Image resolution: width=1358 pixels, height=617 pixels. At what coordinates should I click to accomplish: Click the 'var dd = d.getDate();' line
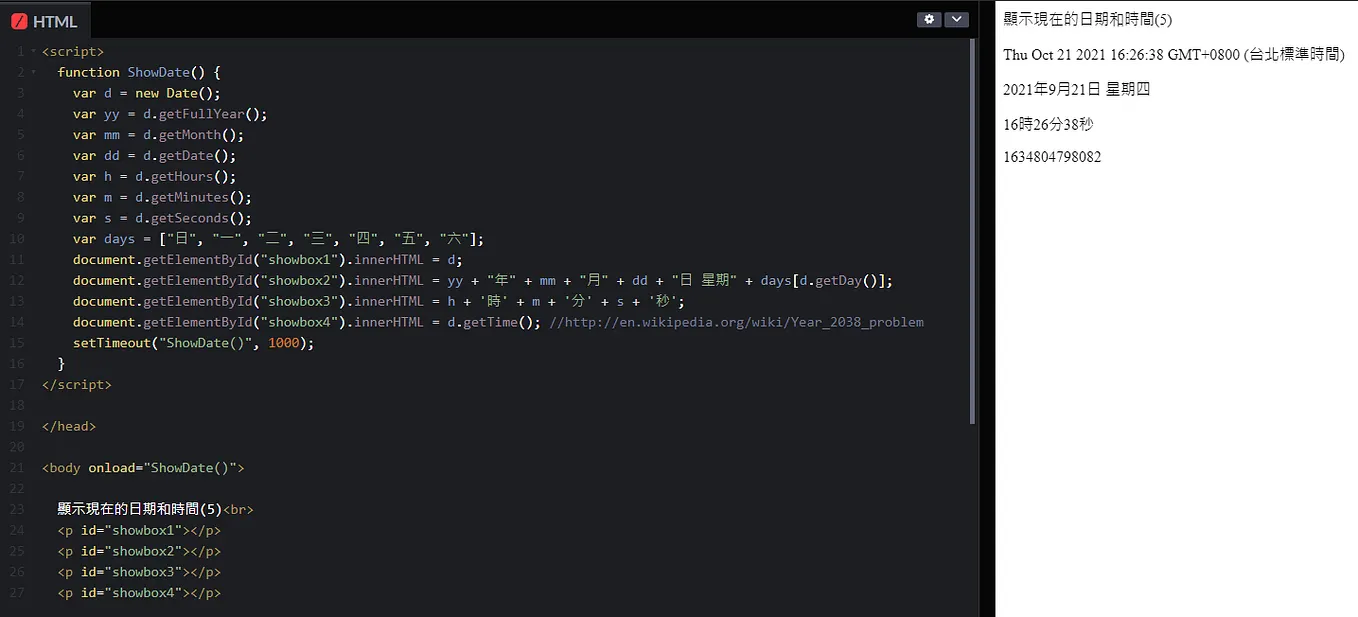[x=154, y=156]
